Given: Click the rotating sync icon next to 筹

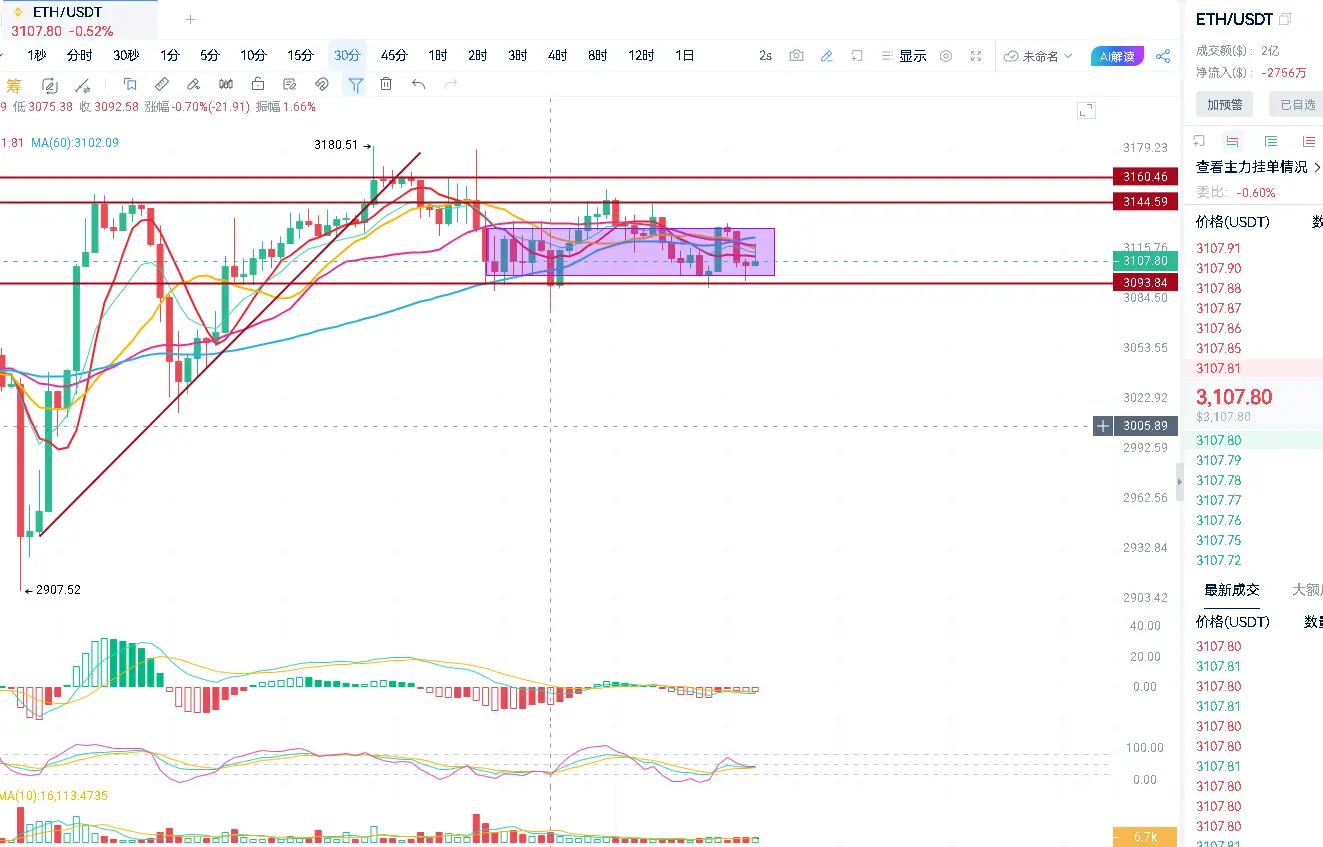Looking at the screenshot, I should tap(49, 85).
